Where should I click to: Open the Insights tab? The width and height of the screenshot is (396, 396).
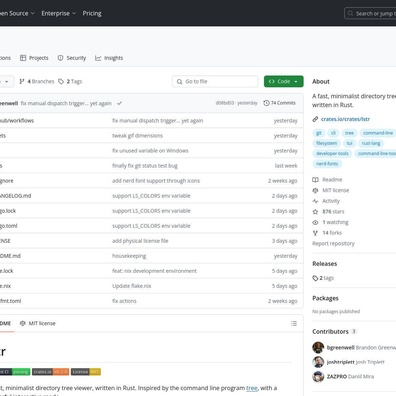click(x=109, y=58)
